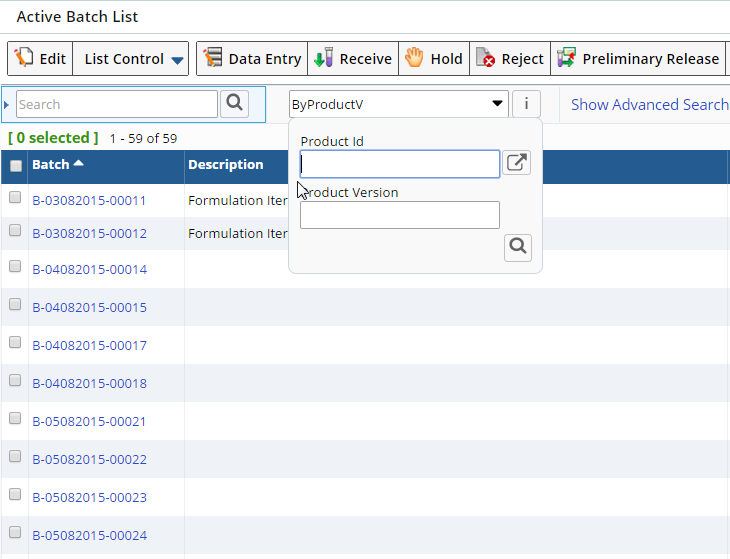Open batch B-04082015-00018 link
This screenshot has height=559, width=730.
89,384
